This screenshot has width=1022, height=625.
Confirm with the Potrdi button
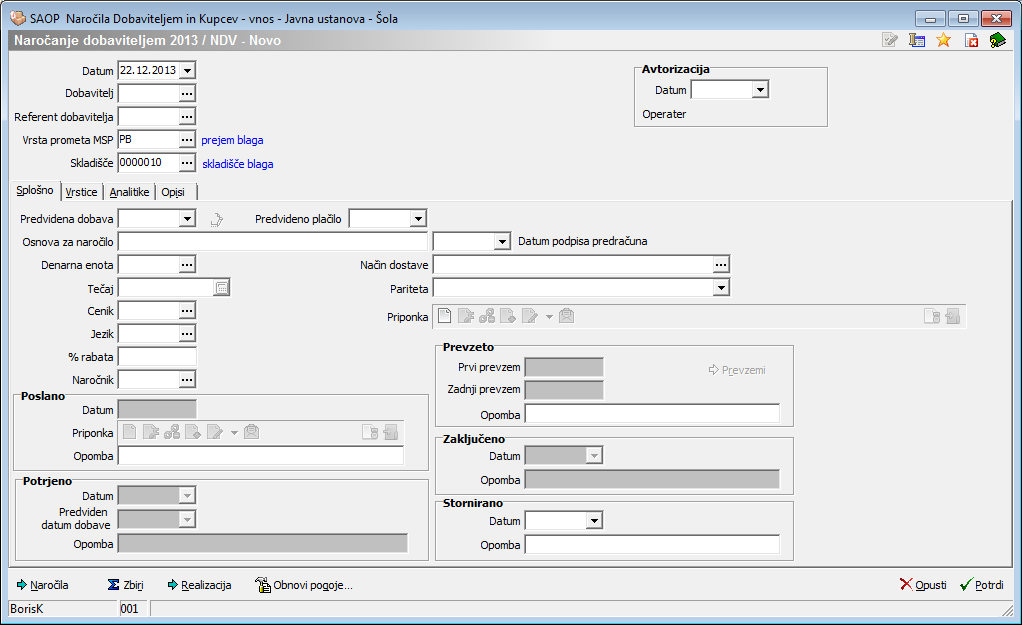coord(982,585)
